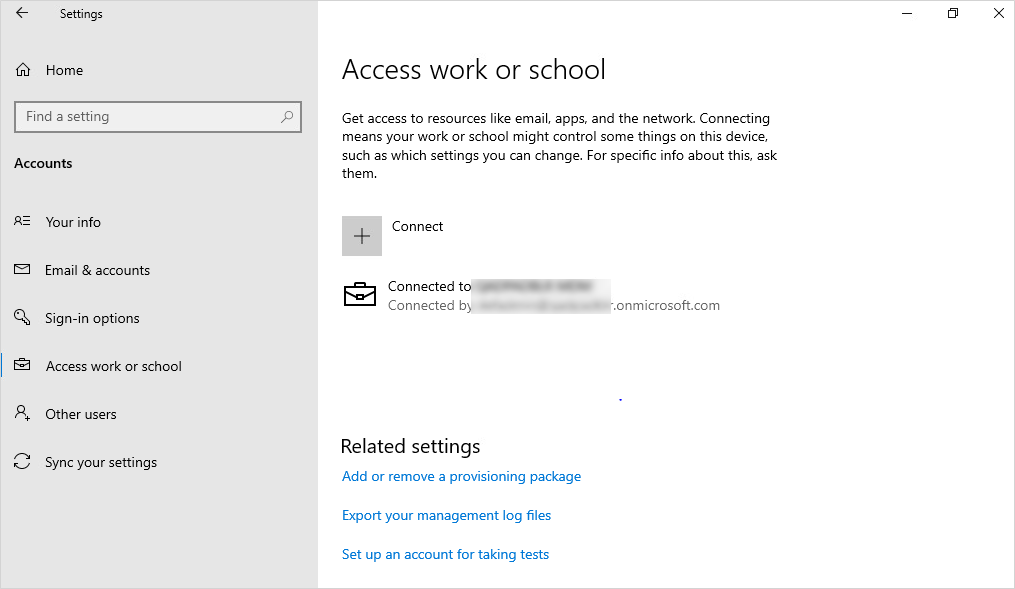The image size is (1015, 589).
Task: Click the Sign-in options key icon
Action: [22, 318]
